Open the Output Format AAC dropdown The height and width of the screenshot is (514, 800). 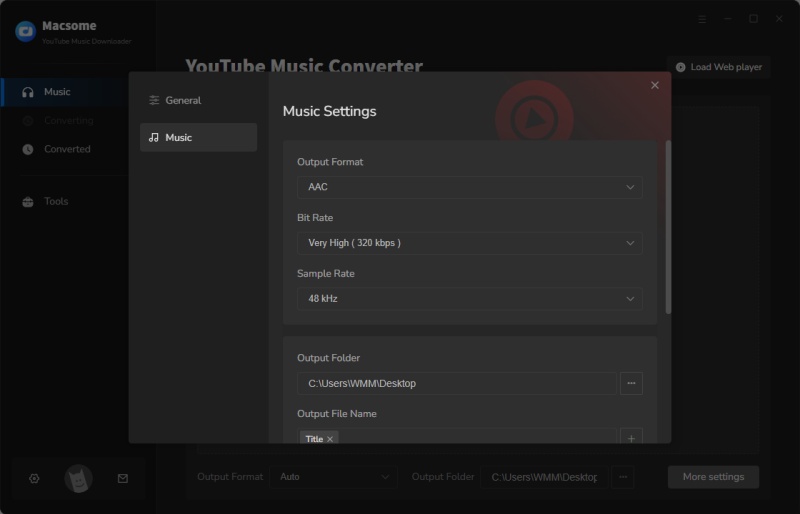pos(469,187)
